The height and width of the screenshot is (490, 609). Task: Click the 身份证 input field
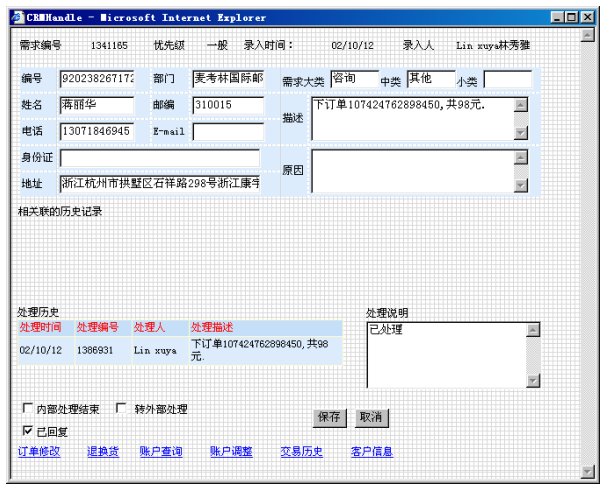pyautogui.click(x=159, y=158)
